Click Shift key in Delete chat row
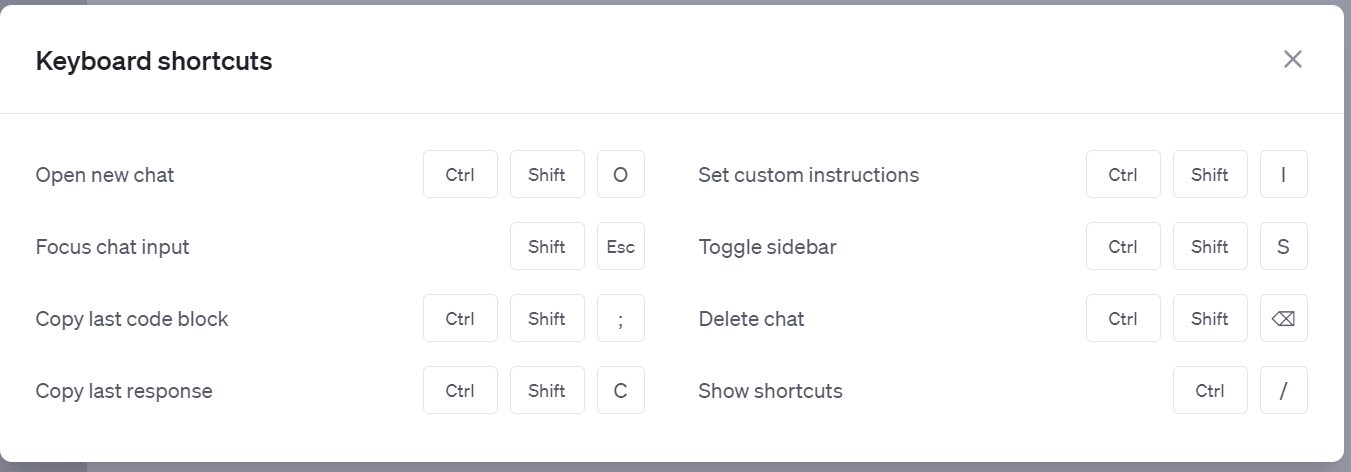Screen dimensions: 1351x472 pos(1210,319)
